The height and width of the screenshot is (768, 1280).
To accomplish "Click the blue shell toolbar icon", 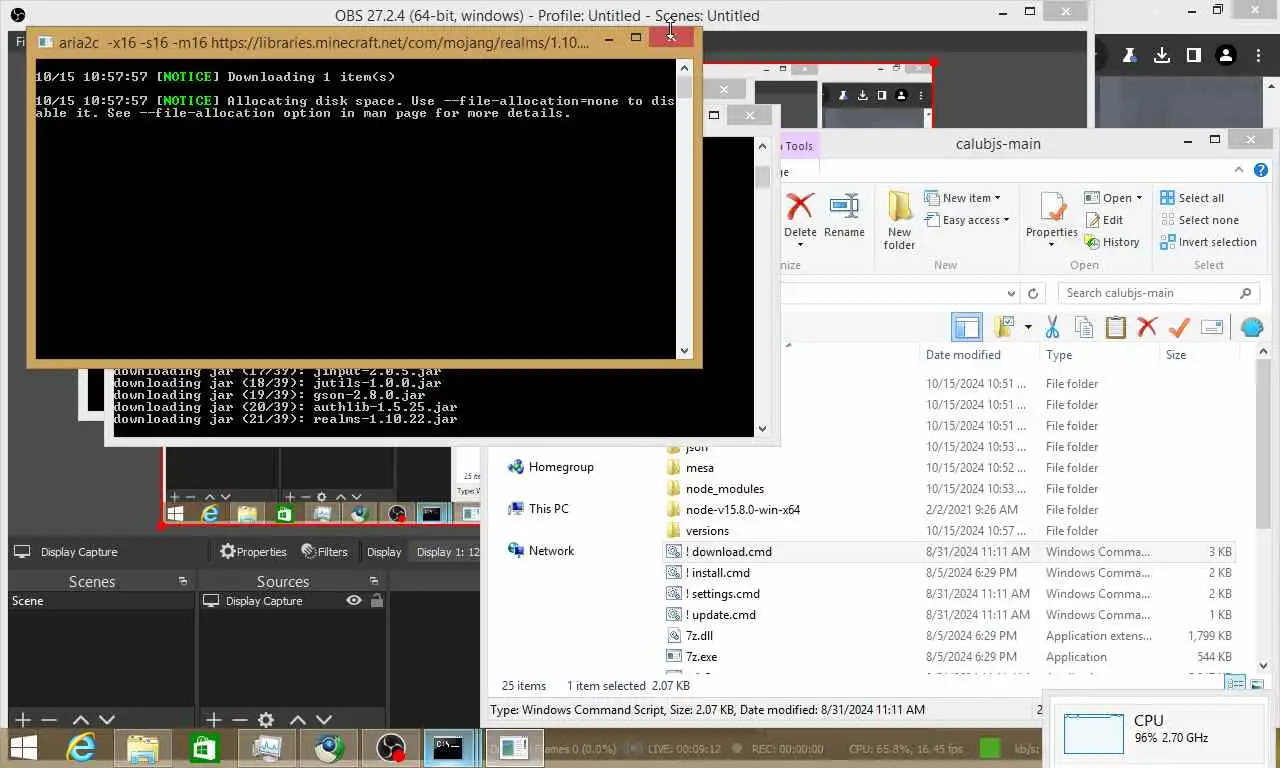I will (x=1251, y=327).
